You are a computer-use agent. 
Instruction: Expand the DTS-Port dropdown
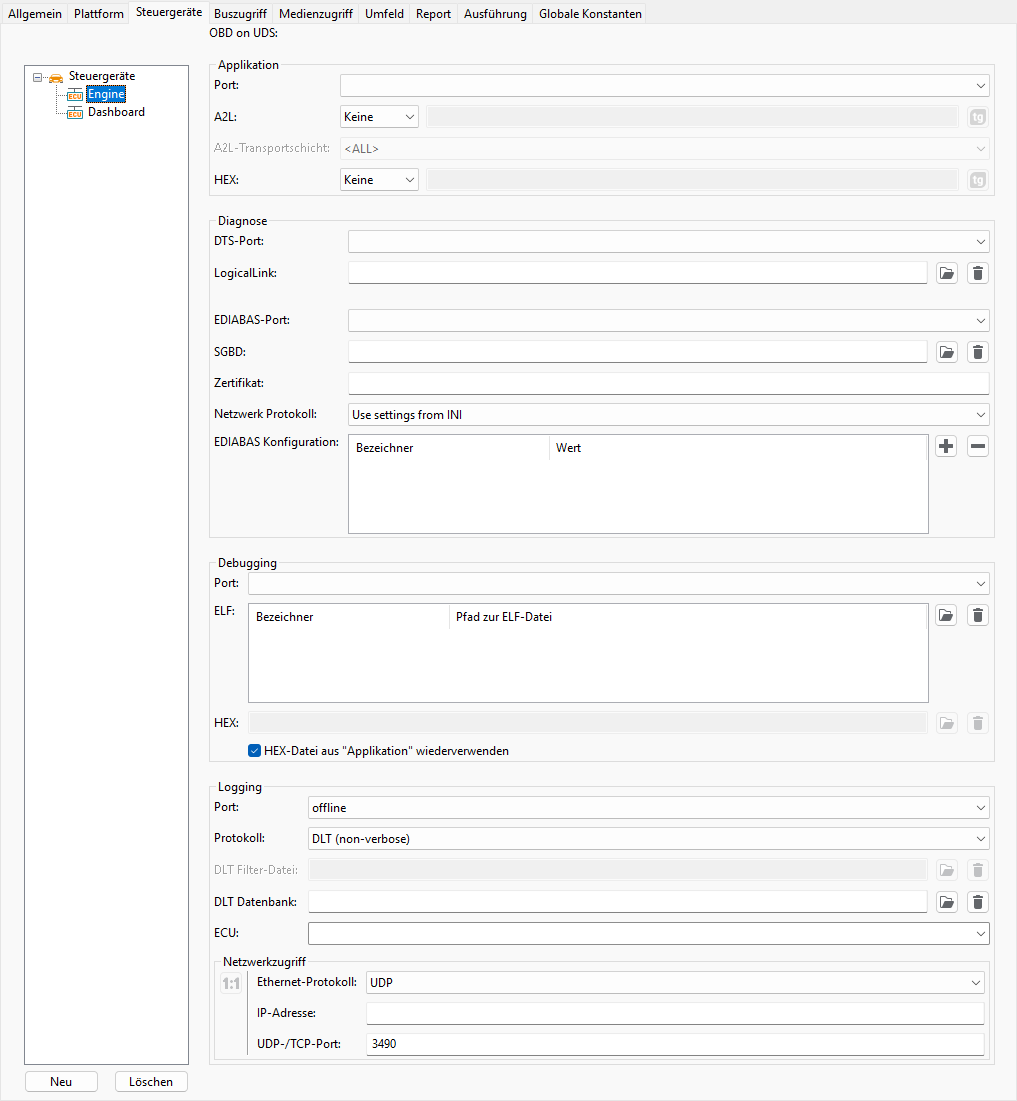pos(669,242)
